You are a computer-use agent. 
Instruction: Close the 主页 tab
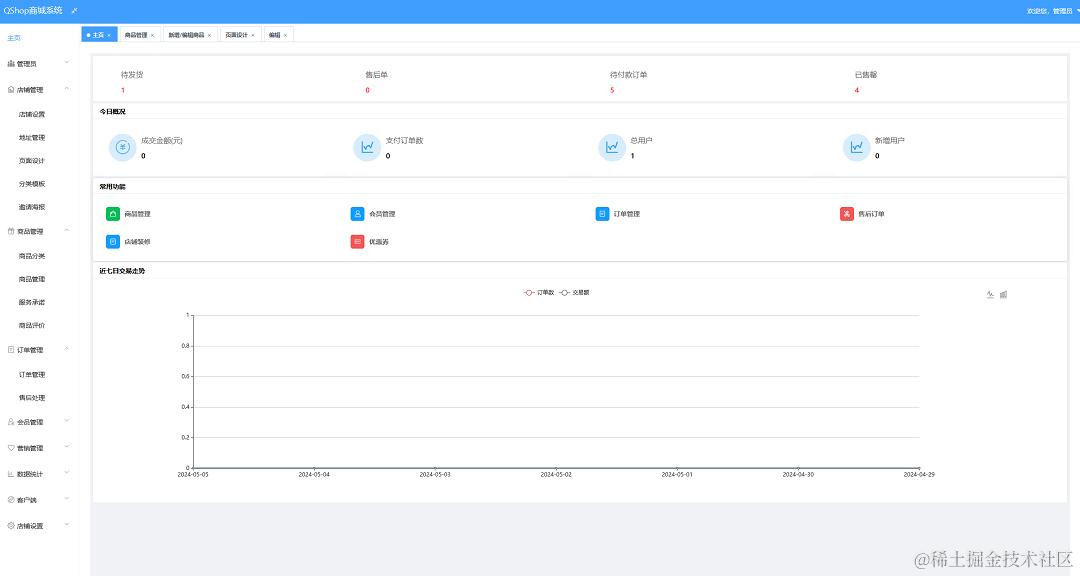(x=109, y=35)
